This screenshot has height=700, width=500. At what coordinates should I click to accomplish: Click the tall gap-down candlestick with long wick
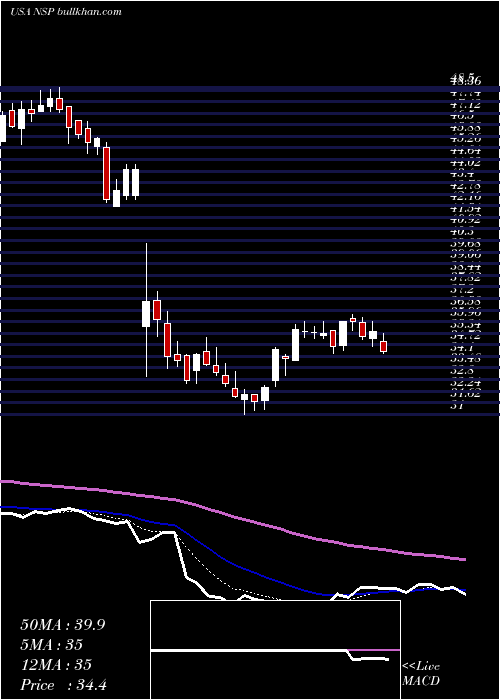(x=146, y=310)
